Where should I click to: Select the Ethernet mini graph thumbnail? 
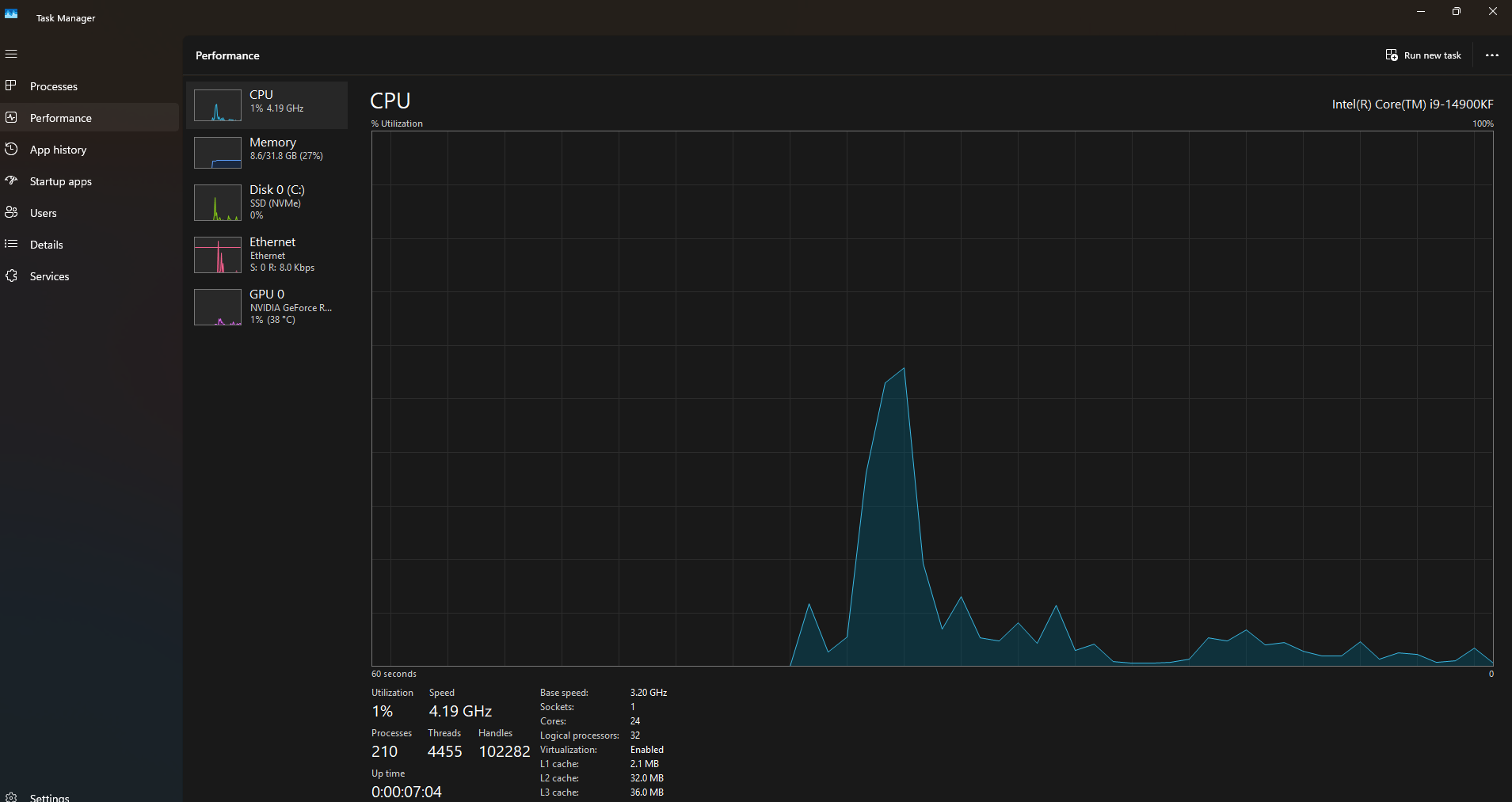point(218,255)
